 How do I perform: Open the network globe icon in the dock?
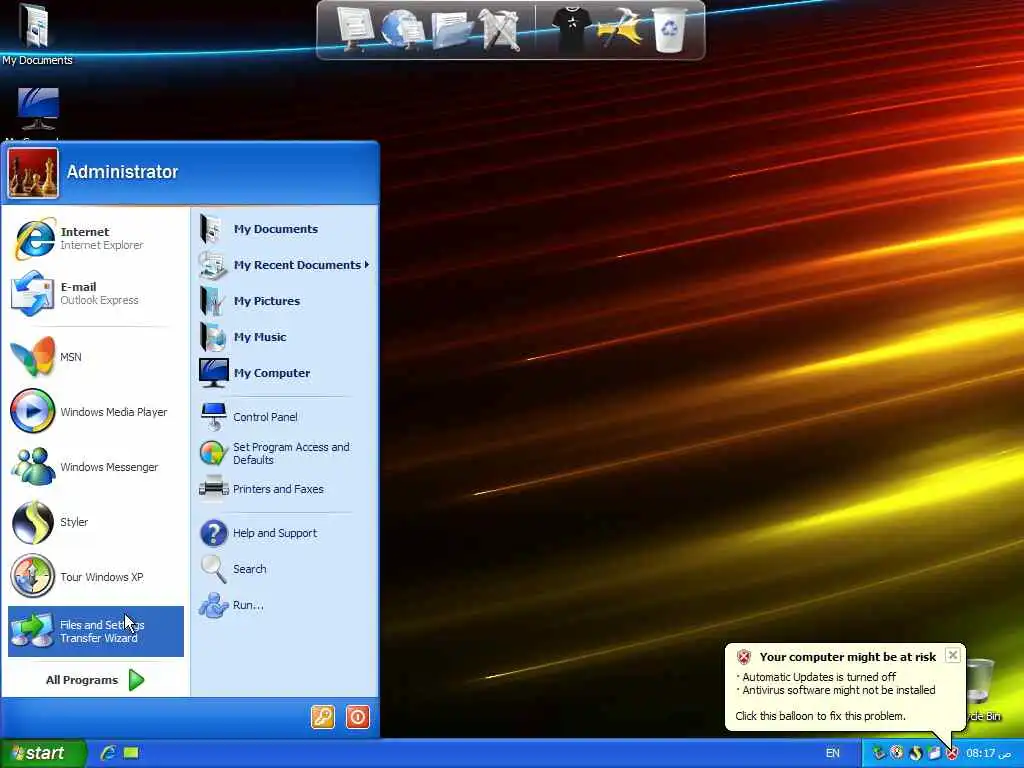pos(402,29)
